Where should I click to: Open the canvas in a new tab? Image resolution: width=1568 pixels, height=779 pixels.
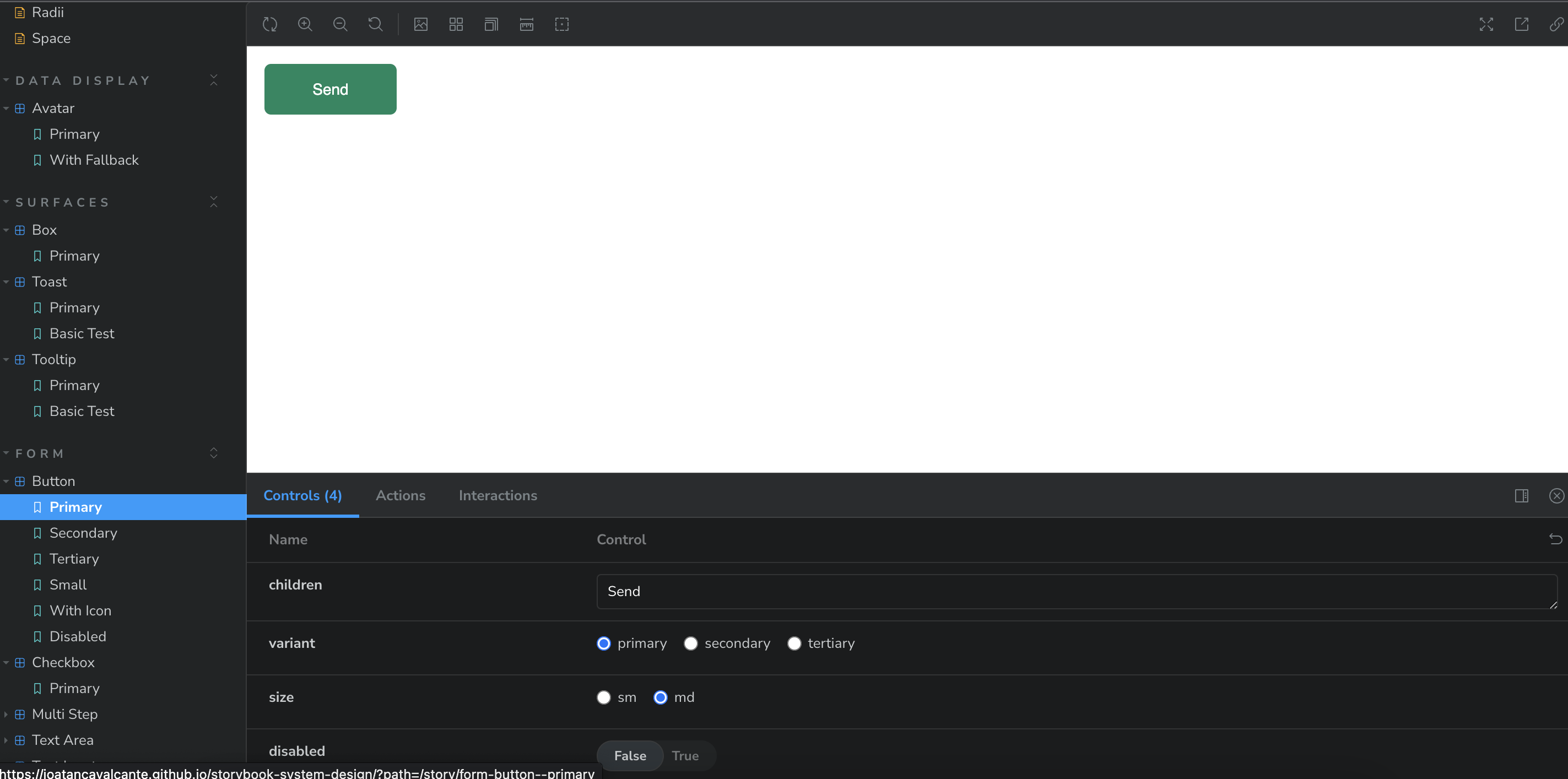1522,24
